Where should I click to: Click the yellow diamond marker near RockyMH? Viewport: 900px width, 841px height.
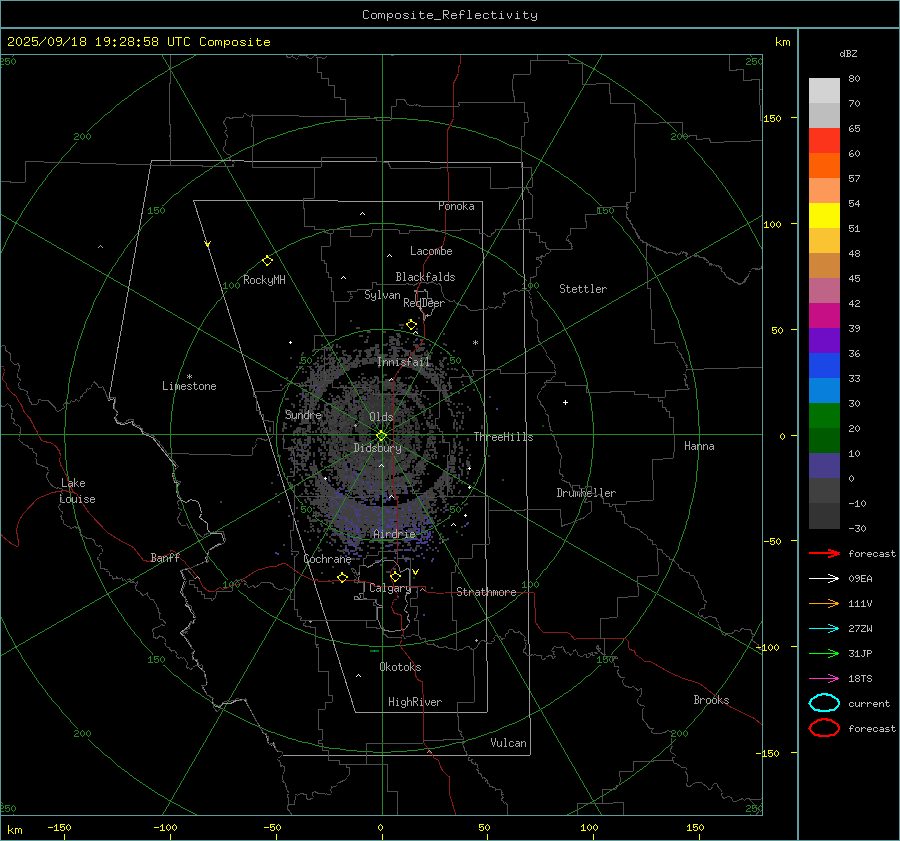[x=267, y=260]
